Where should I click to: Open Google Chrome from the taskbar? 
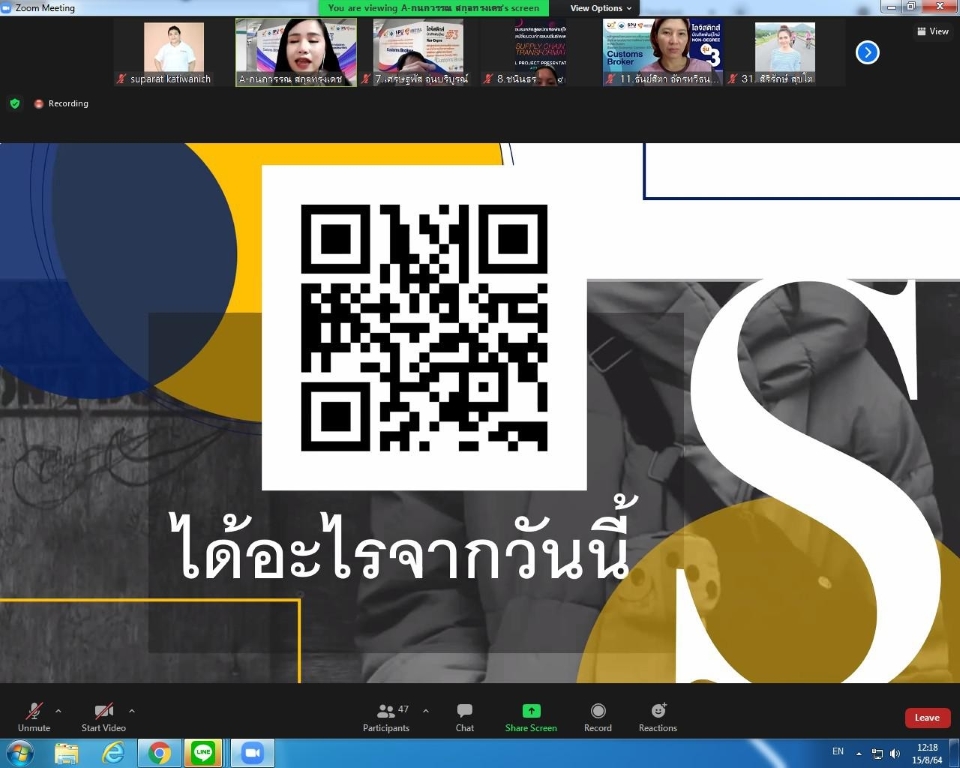159,753
